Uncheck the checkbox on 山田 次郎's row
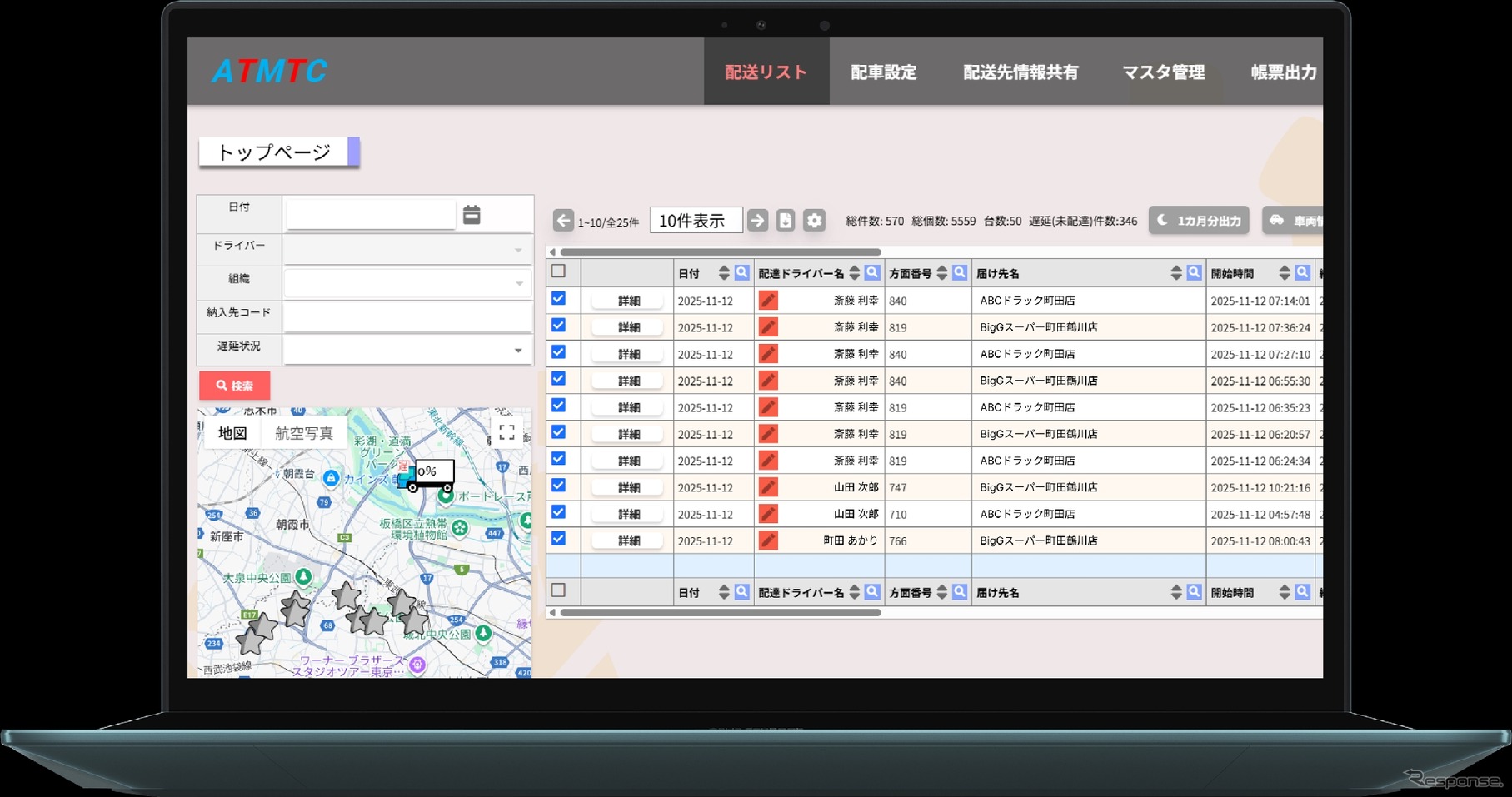This screenshot has height=797, width=1512. coord(558,487)
